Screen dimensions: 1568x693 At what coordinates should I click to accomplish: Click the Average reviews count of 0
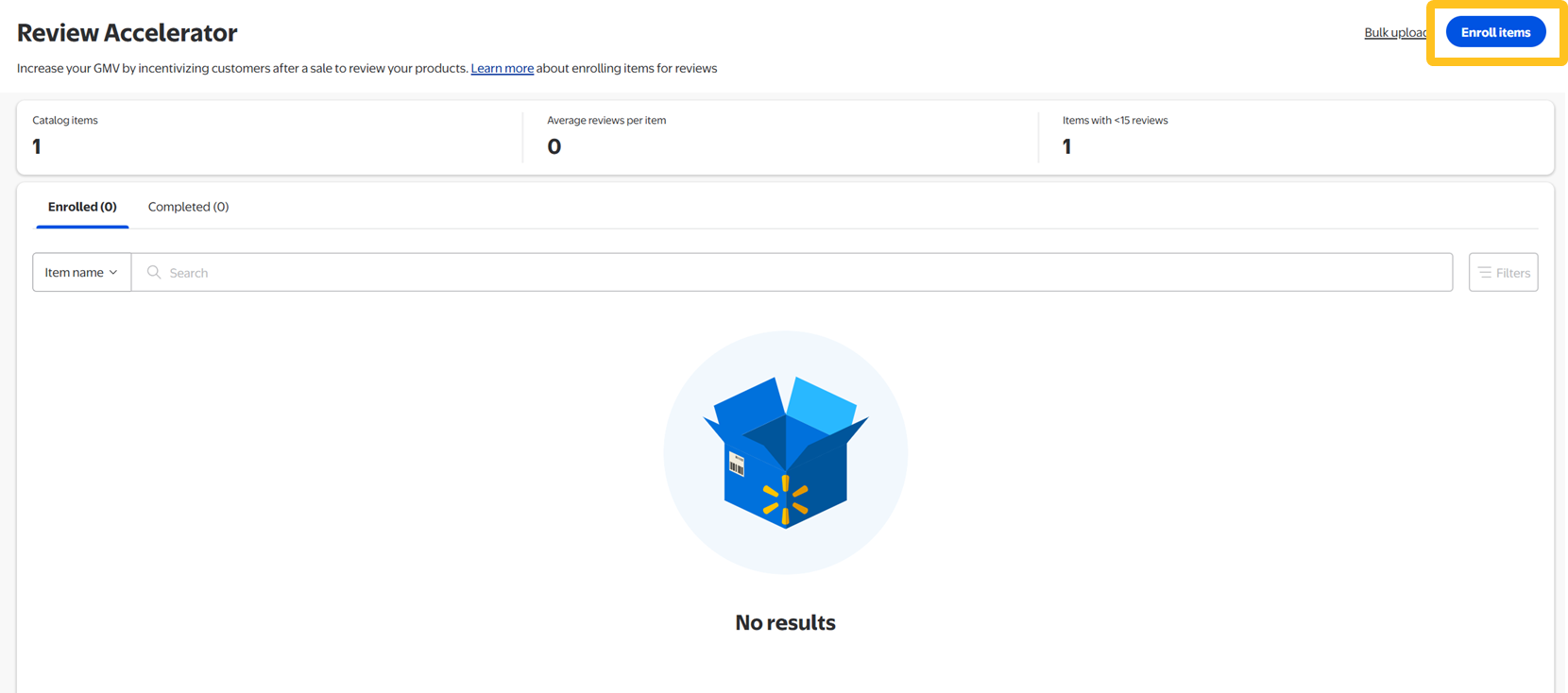click(554, 146)
